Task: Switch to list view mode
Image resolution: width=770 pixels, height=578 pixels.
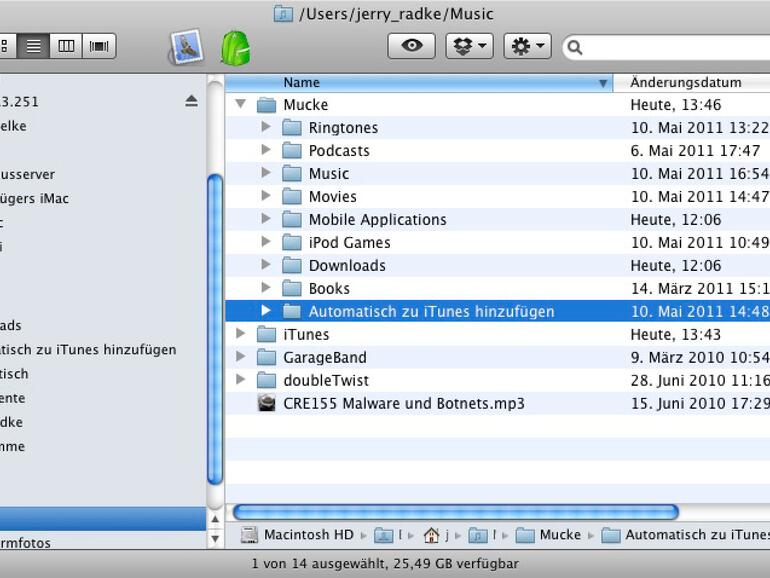Action: [33, 46]
